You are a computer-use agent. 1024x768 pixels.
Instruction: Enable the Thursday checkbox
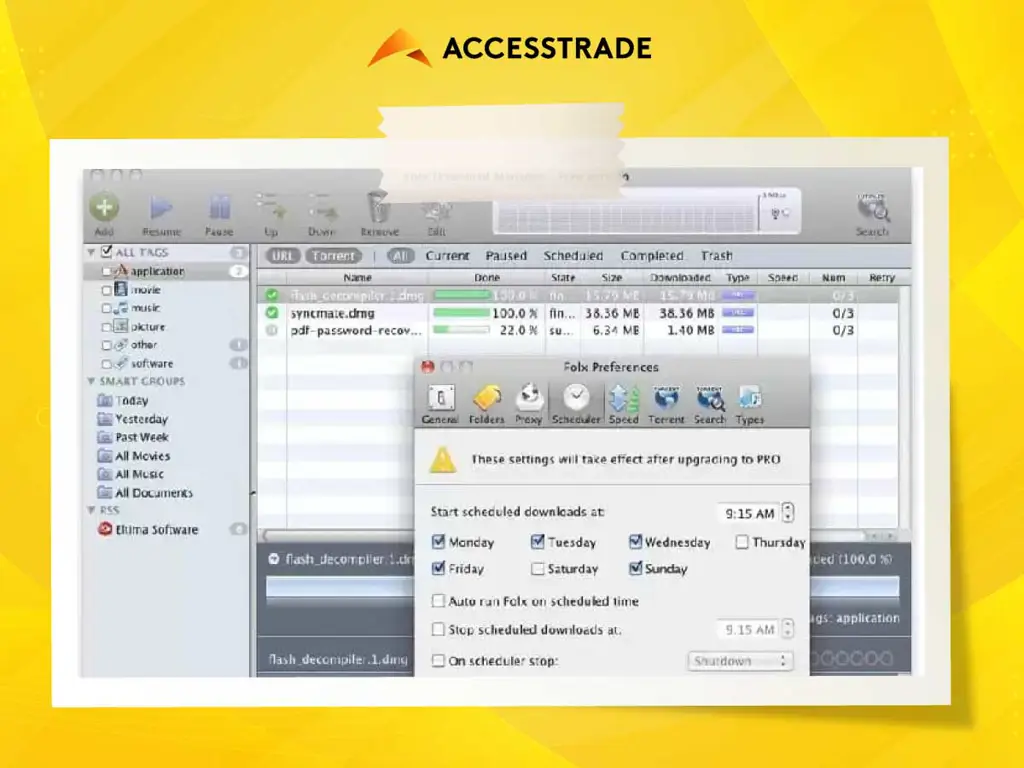pyautogui.click(x=742, y=542)
